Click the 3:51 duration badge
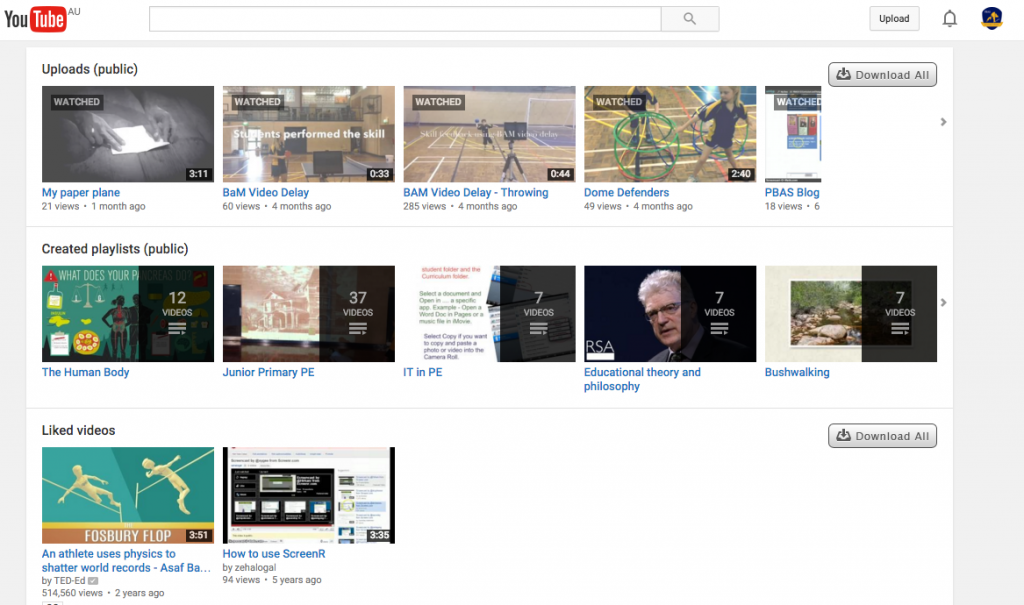The width and height of the screenshot is (1024, 605). [199, 535]
